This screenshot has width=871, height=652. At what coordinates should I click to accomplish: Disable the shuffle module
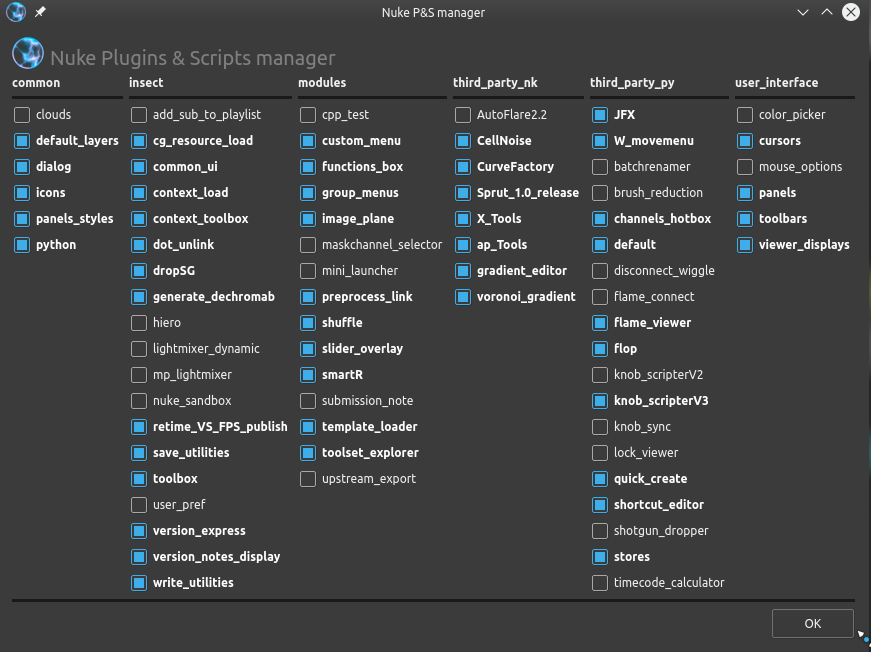(308, 322)
